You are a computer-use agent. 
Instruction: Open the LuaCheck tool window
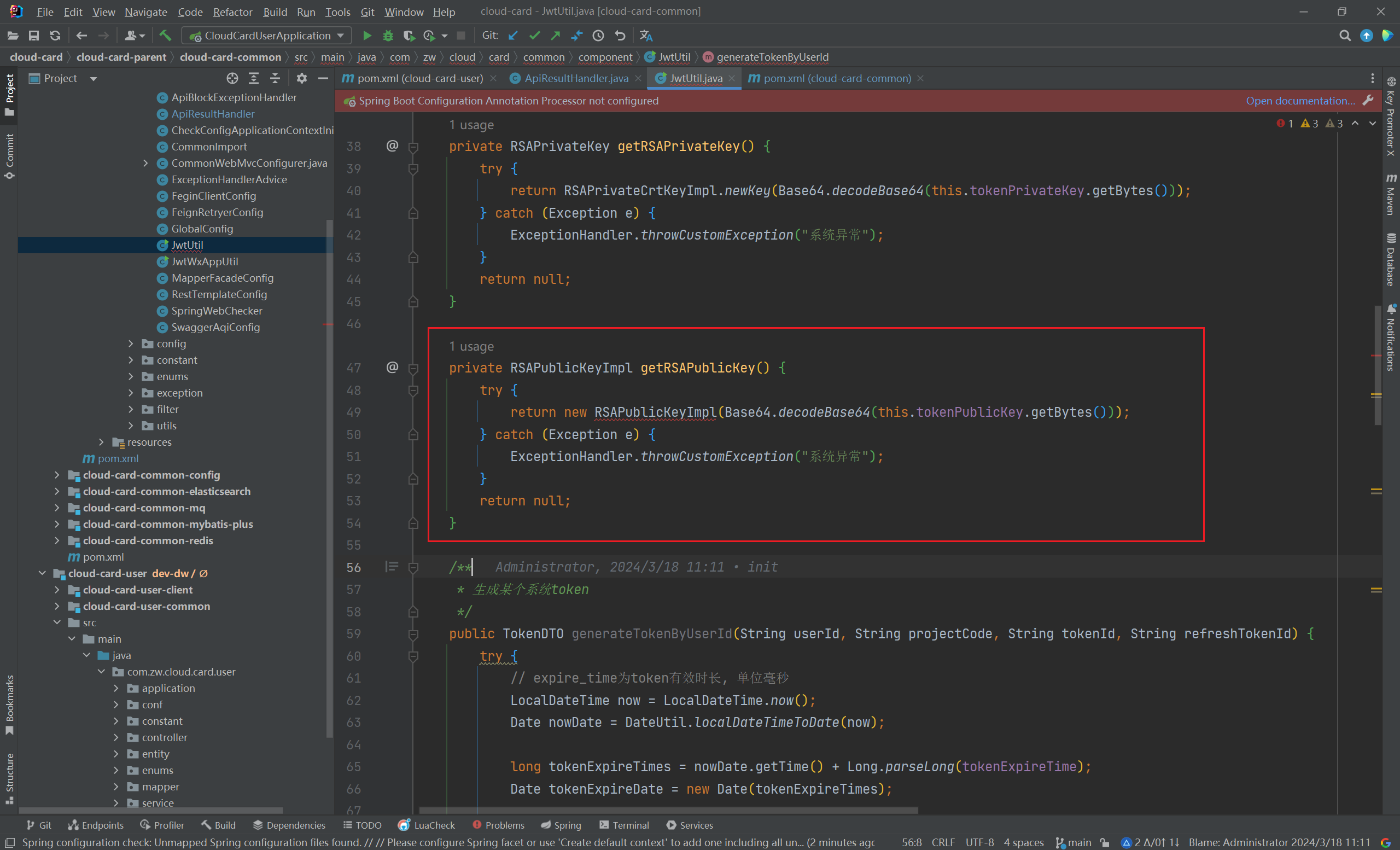click(427, 825)
